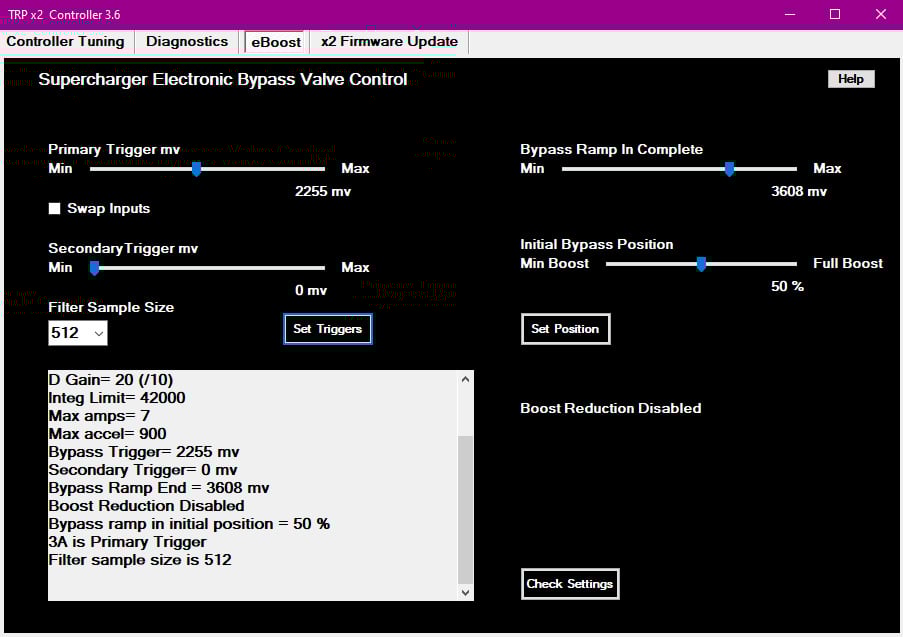Open the Diagnostics tab
Viewport: 903px width, 637px height.
[x=187, y=41]
